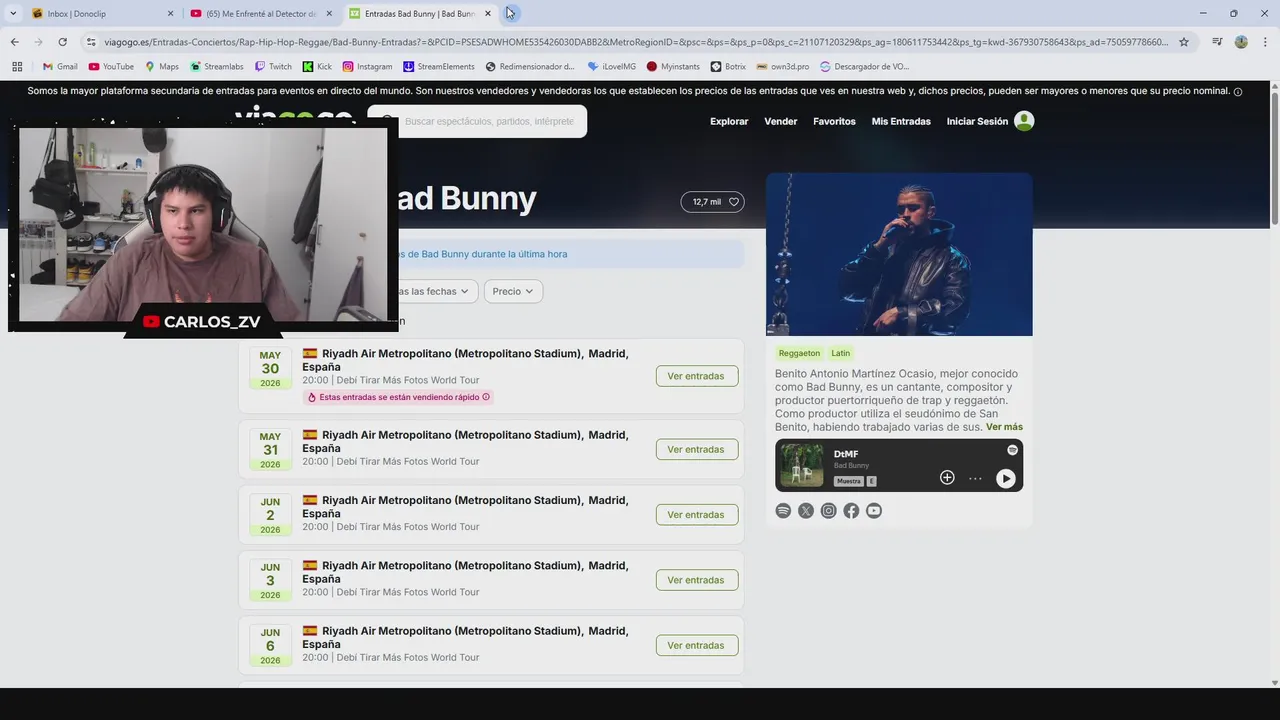Open the apps grid in bookmarks bar

[x=17, y=67]
